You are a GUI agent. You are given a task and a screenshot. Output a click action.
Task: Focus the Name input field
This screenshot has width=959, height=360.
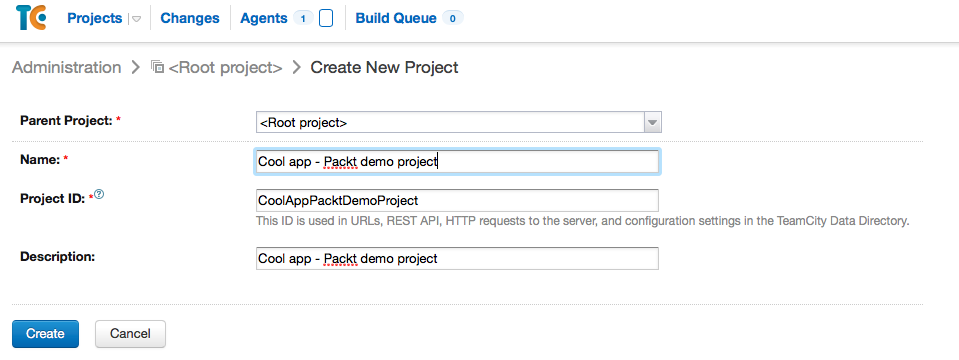click(457, 162)
